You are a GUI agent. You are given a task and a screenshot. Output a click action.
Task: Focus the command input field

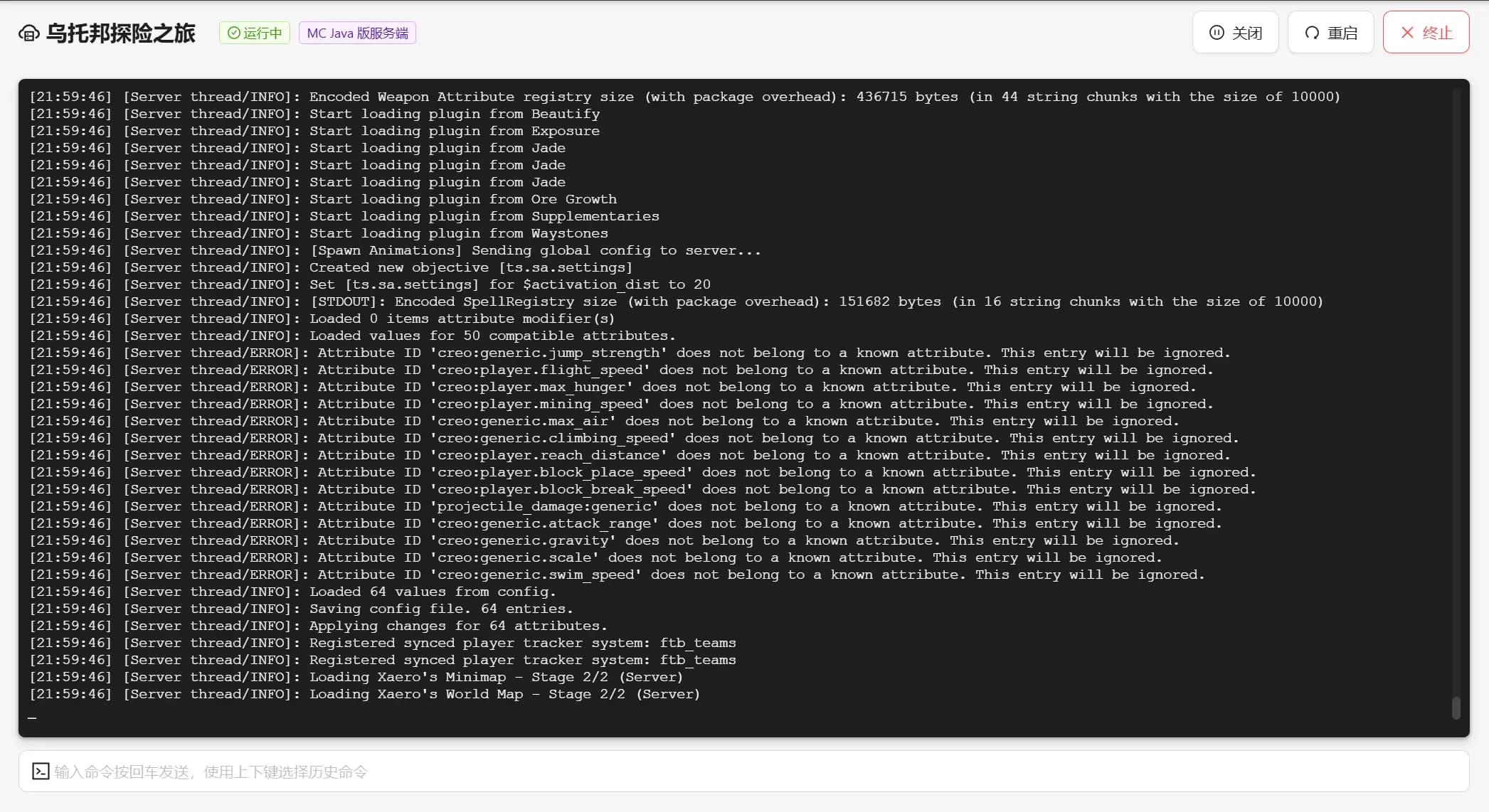coord(744,771)
